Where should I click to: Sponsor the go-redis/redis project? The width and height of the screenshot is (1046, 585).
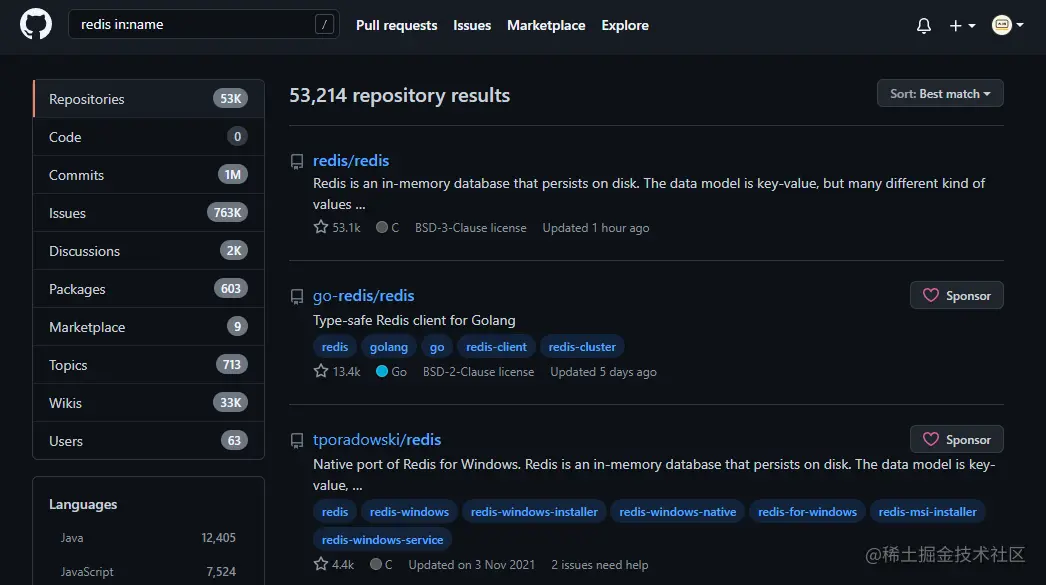tap(957, 296)
